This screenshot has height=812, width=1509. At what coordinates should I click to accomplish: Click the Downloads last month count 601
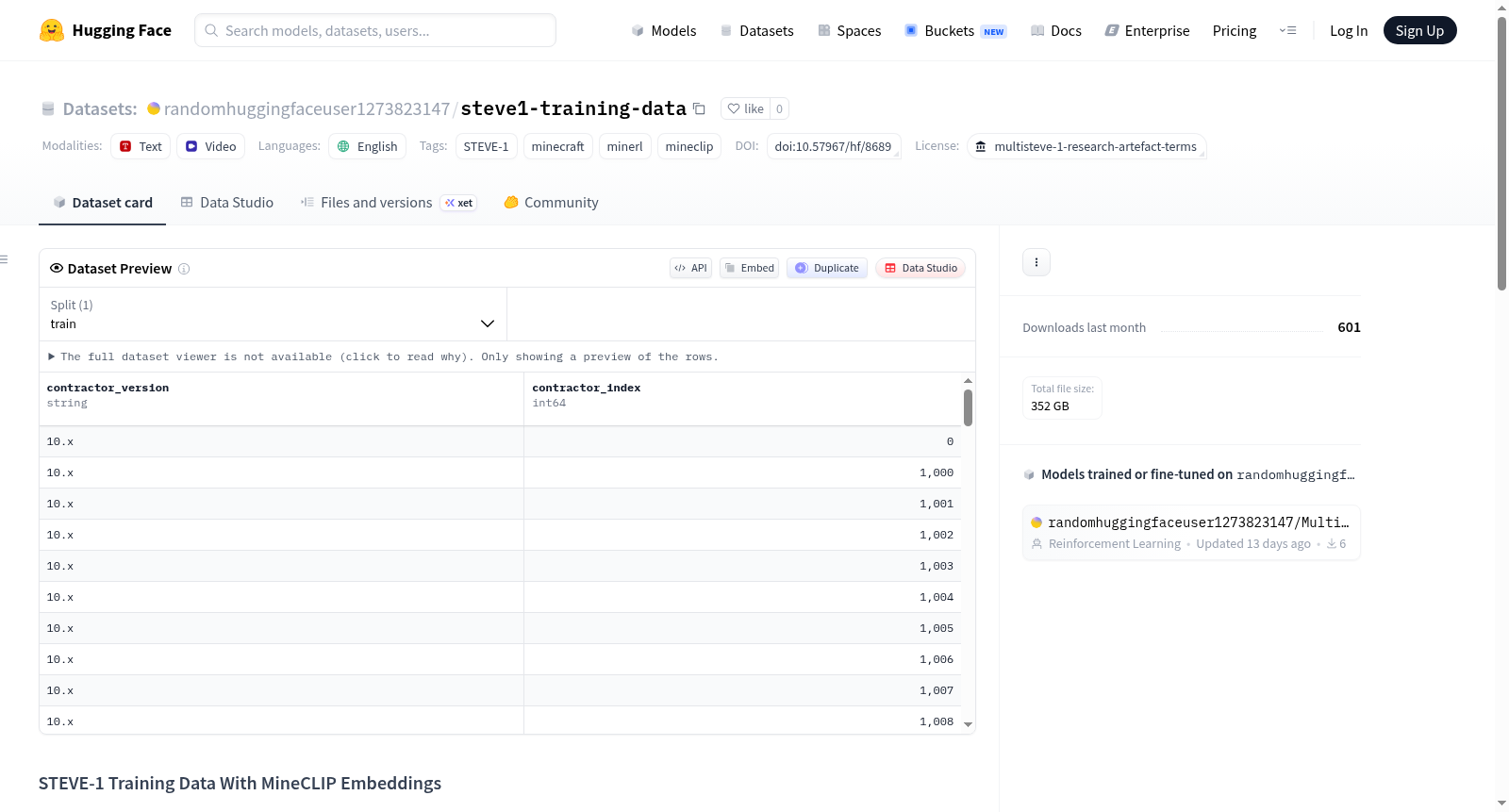(x=1349, y=327)
